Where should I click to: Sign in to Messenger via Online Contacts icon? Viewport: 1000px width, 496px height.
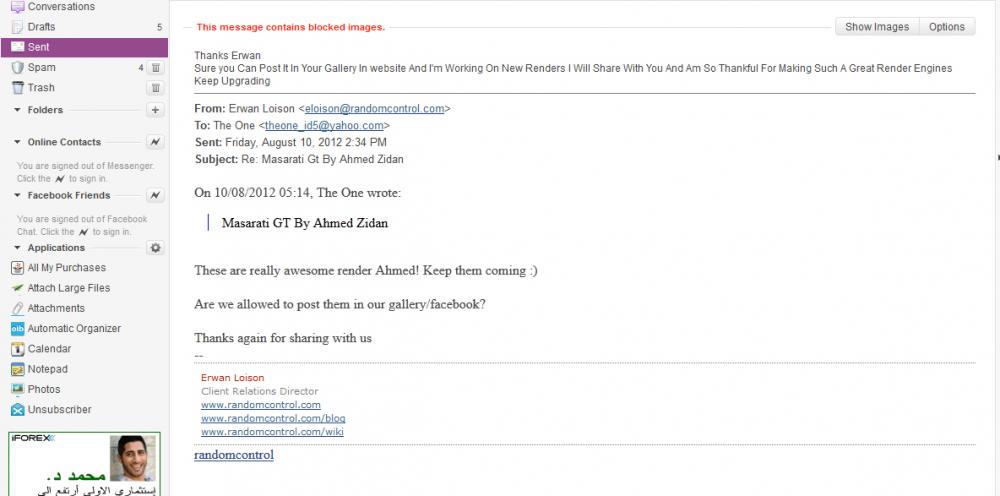tap(155, 142)
